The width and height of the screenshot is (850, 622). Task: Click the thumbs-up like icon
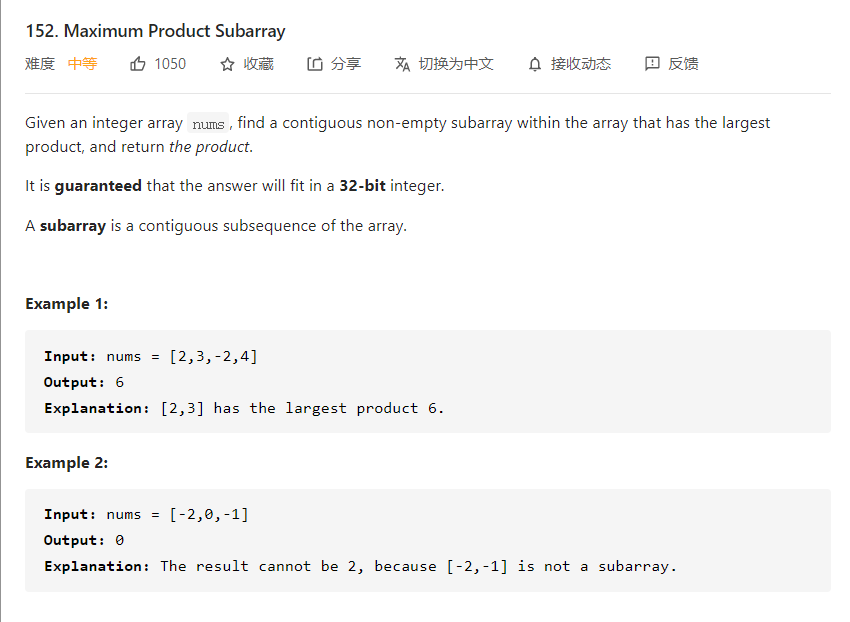[x=138, y=64]
